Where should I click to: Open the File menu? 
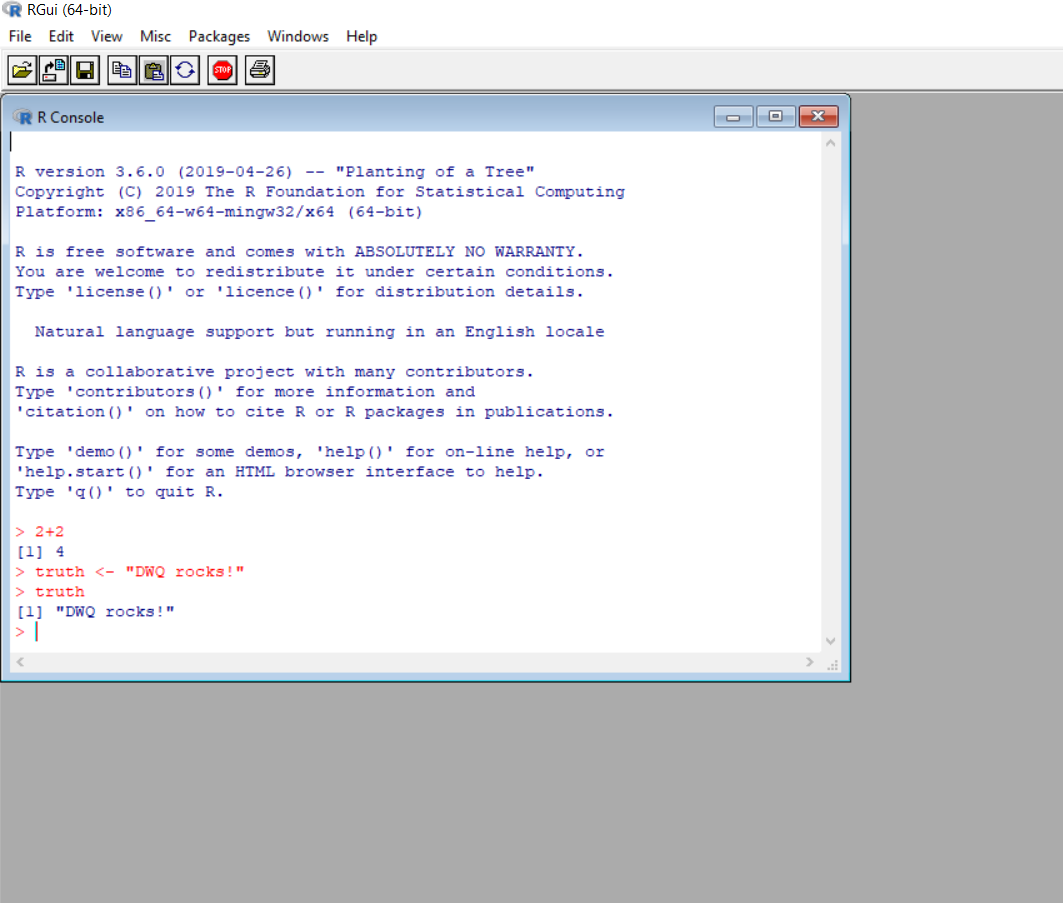click(x=20, y=37)
